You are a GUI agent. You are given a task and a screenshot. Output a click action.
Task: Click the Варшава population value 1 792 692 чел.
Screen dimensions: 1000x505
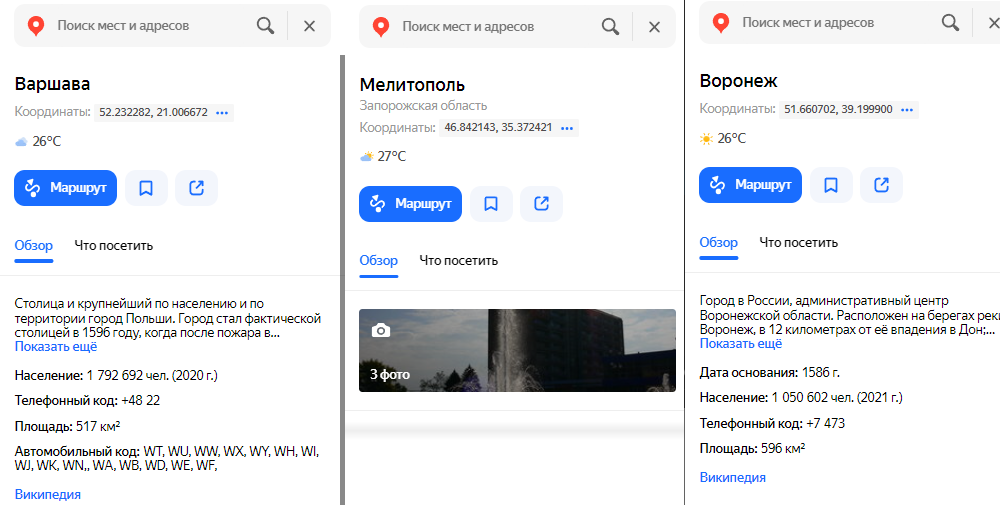pos(152,376)
